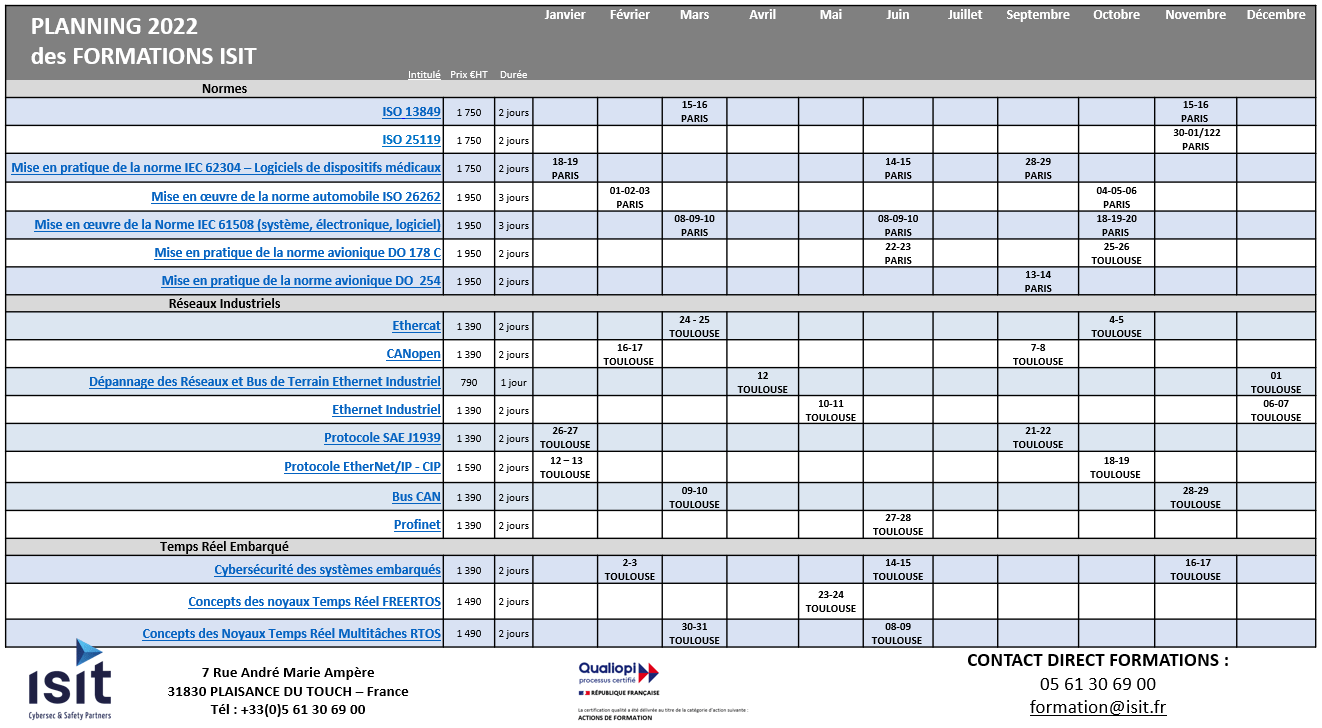The width and height of the screenshot is (1322, 728).
Task: Click the Intitulé column label
Action: tap(424, 75)
